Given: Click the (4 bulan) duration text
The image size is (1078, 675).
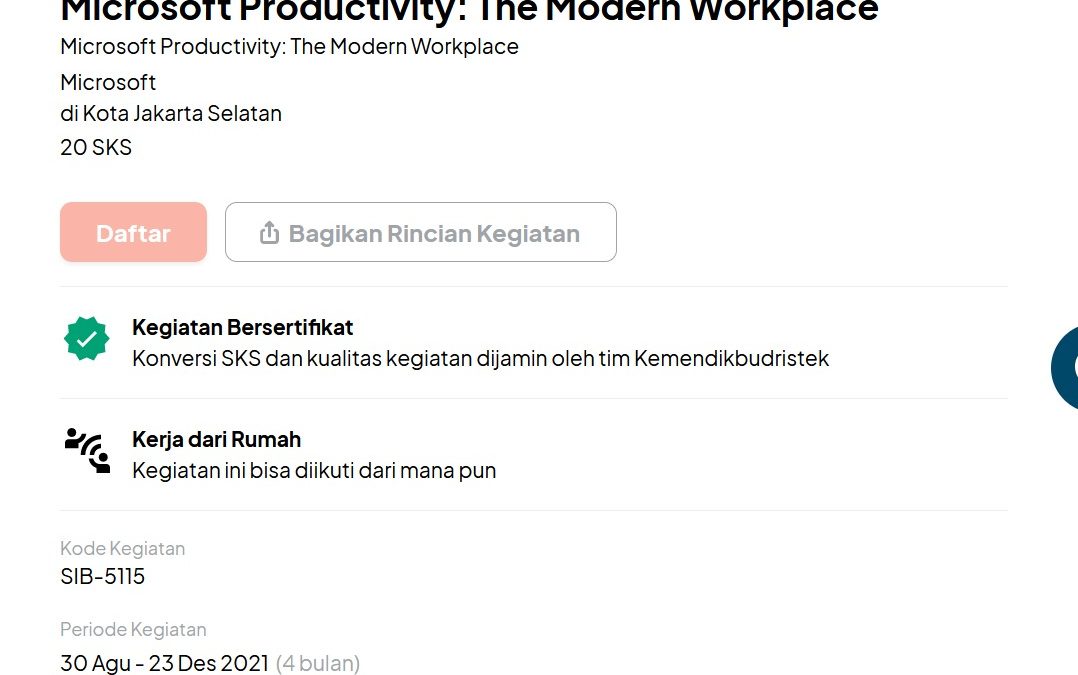Looking at the screenshot, I should (x=318, y=663).
